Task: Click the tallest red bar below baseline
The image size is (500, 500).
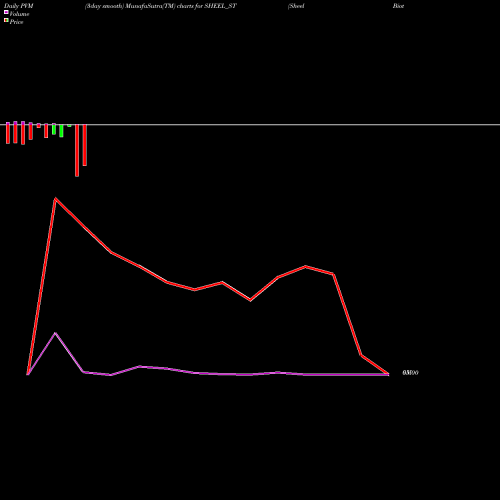Action: click(x=77, y=150)
